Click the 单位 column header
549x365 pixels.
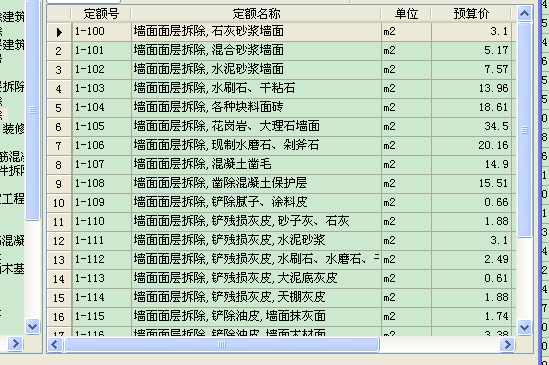click(x=406, y=14)
